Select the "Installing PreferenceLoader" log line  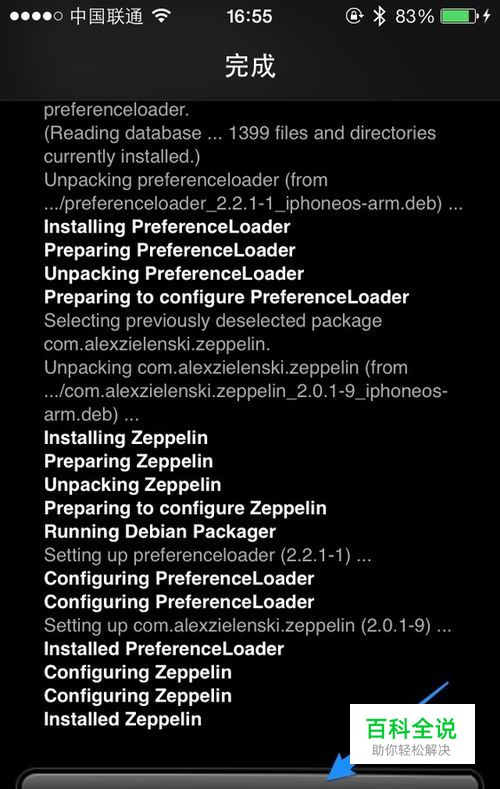[167, 227]
